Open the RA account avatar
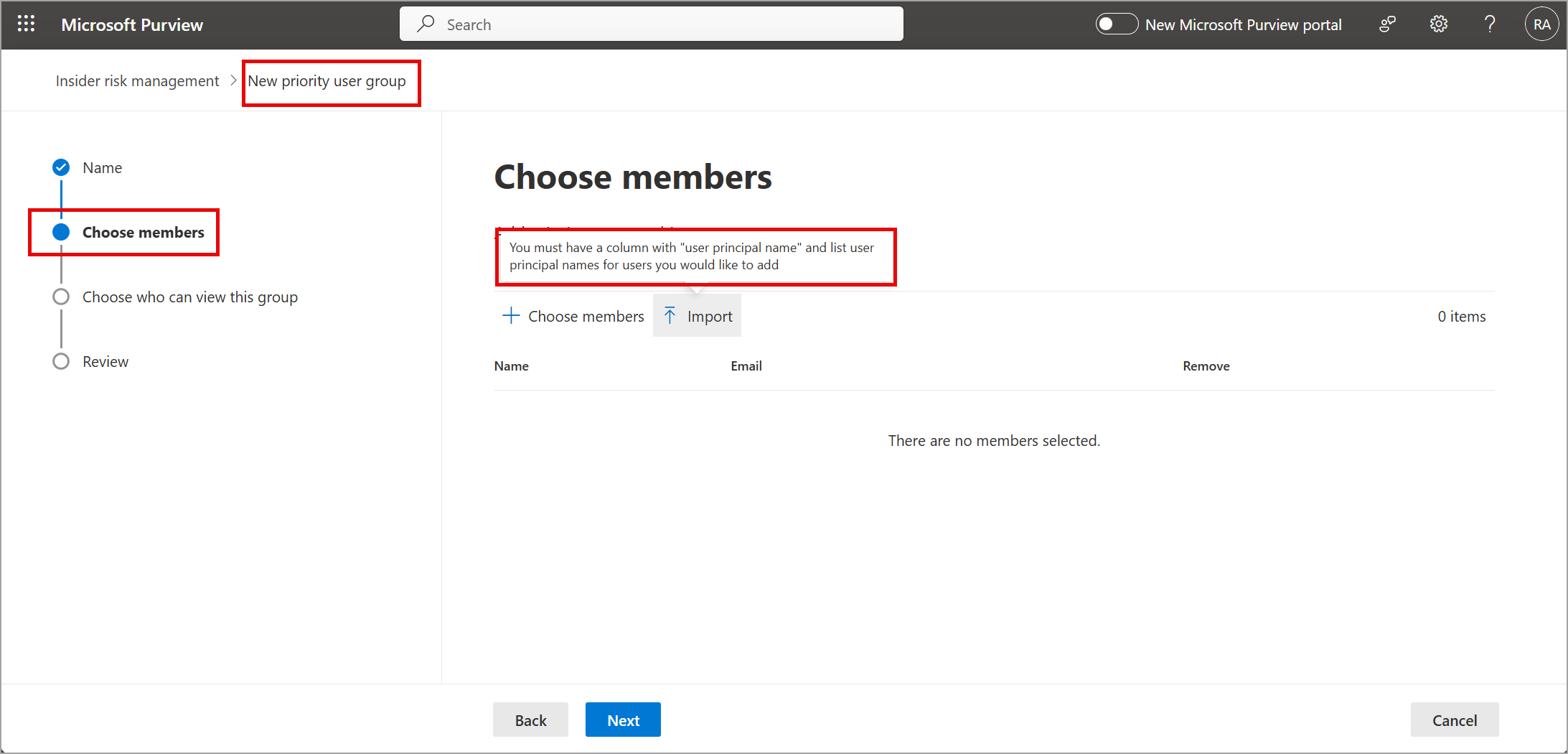This screenshot has width=1568, height=754. click(1541, 24)
